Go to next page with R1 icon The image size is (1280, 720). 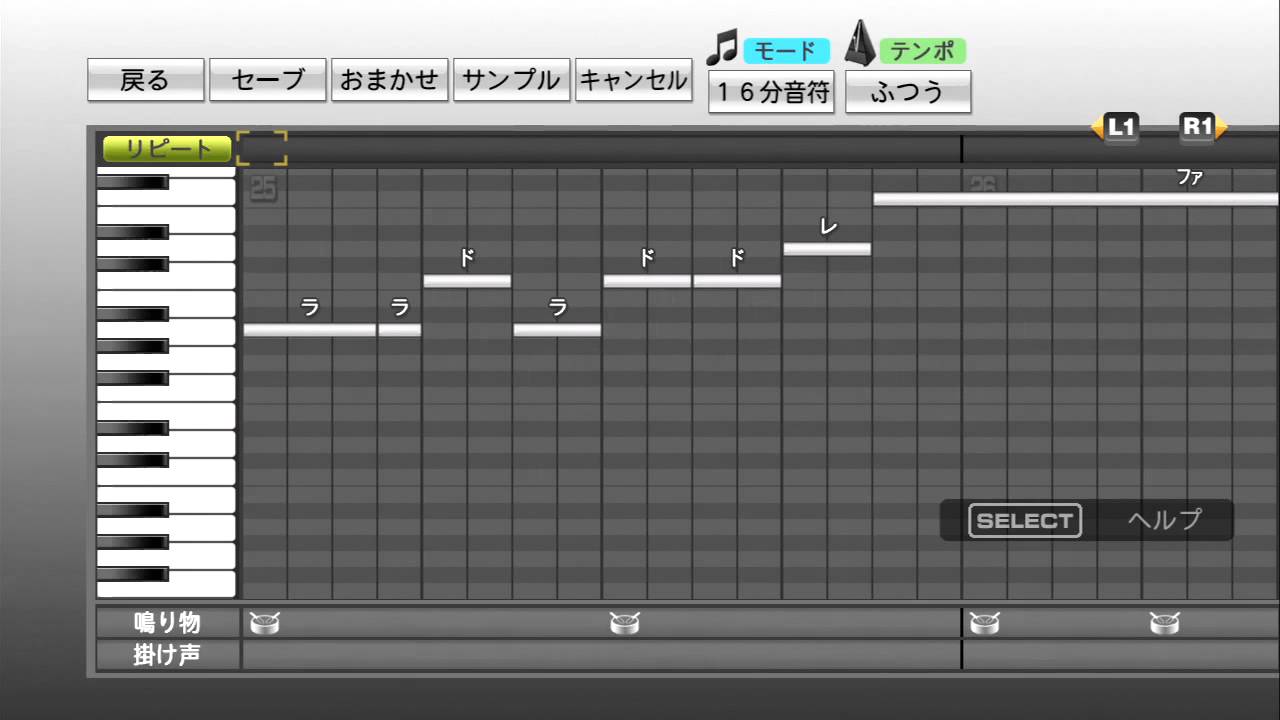pyautogui.click(x=1203, y=127)
